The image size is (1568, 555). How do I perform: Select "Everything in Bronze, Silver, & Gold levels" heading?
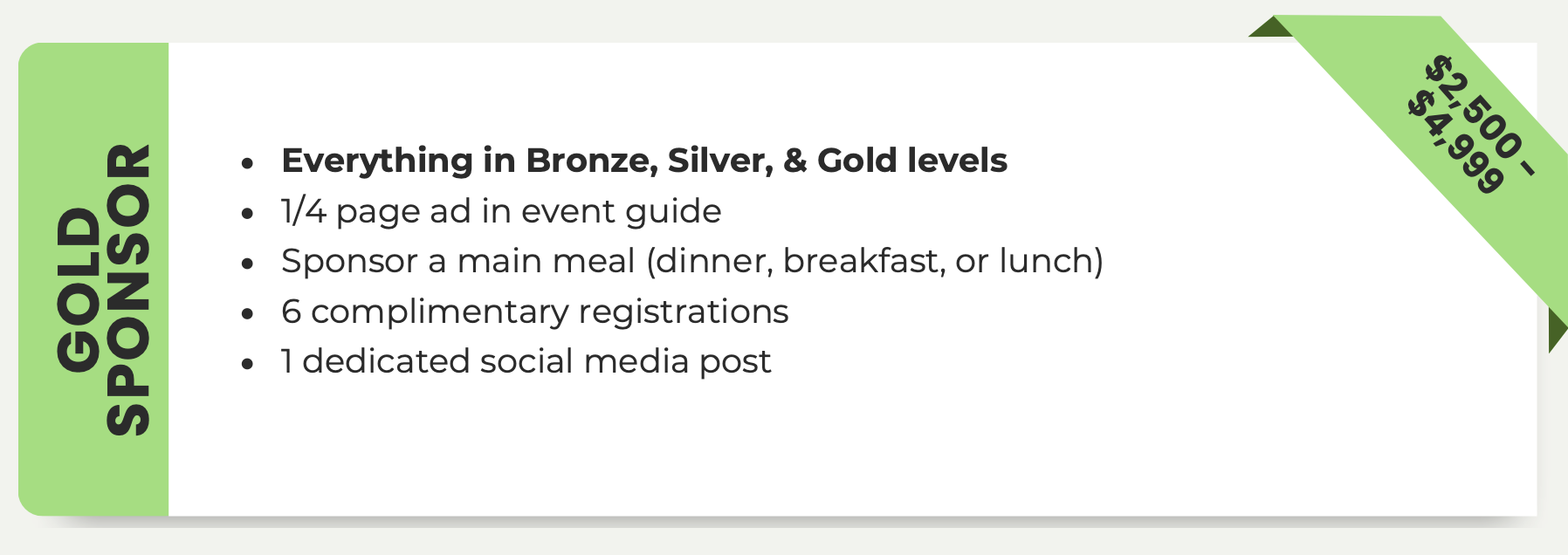[644, 161]
